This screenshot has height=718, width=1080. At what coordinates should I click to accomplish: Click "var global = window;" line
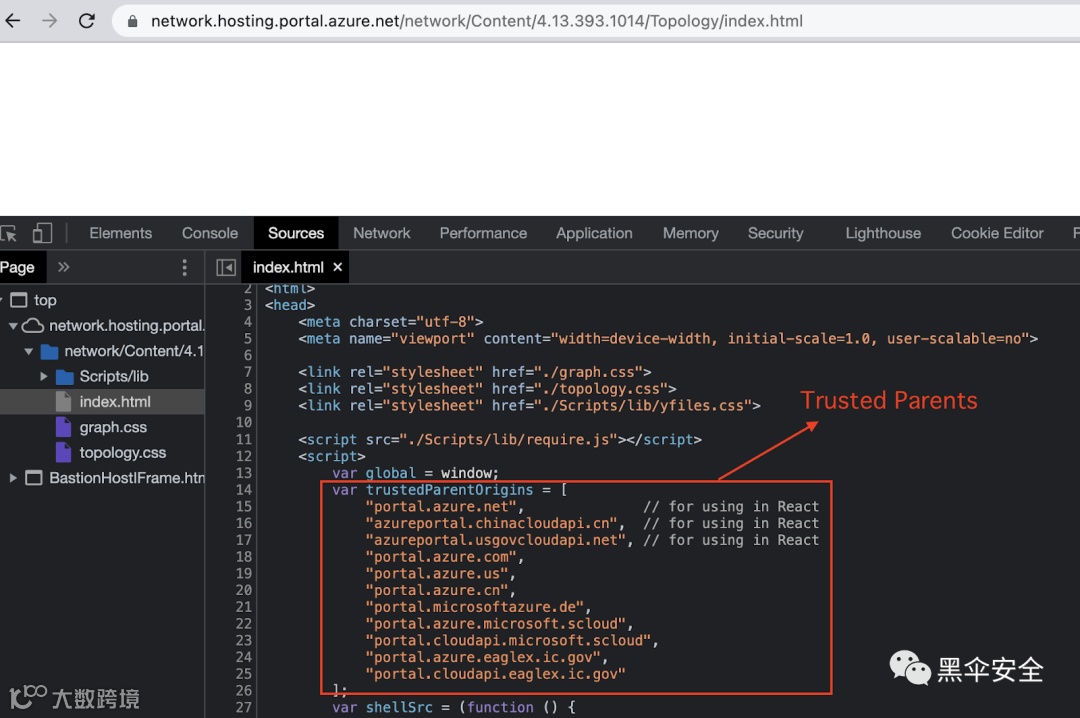pyautogui.click(x=415, y=473)
